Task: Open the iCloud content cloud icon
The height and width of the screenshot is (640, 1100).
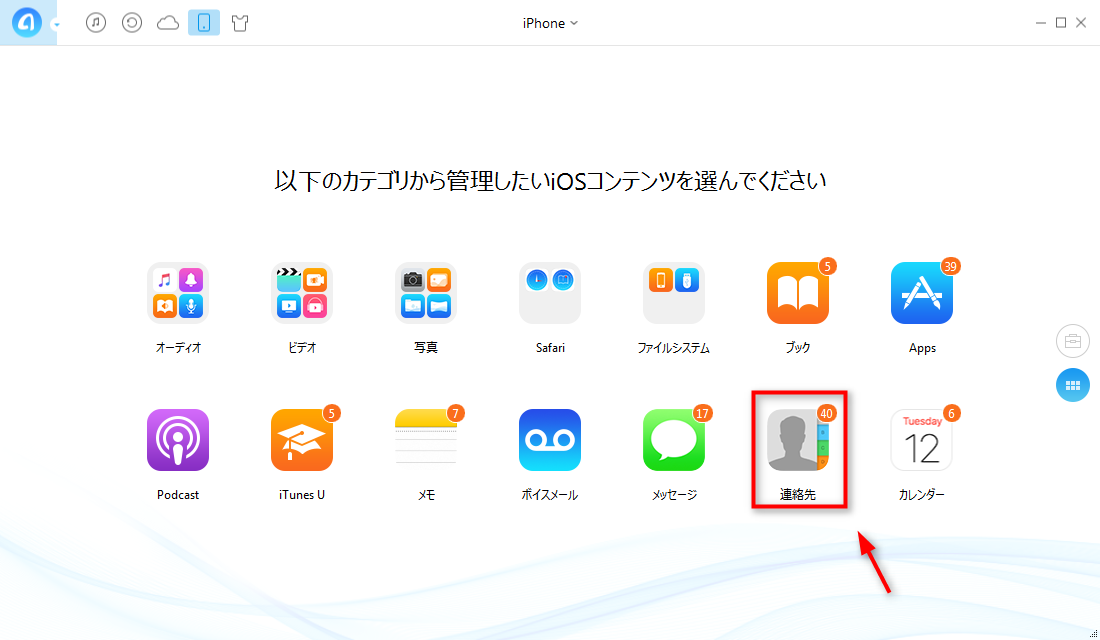Action: pos(168,23)
